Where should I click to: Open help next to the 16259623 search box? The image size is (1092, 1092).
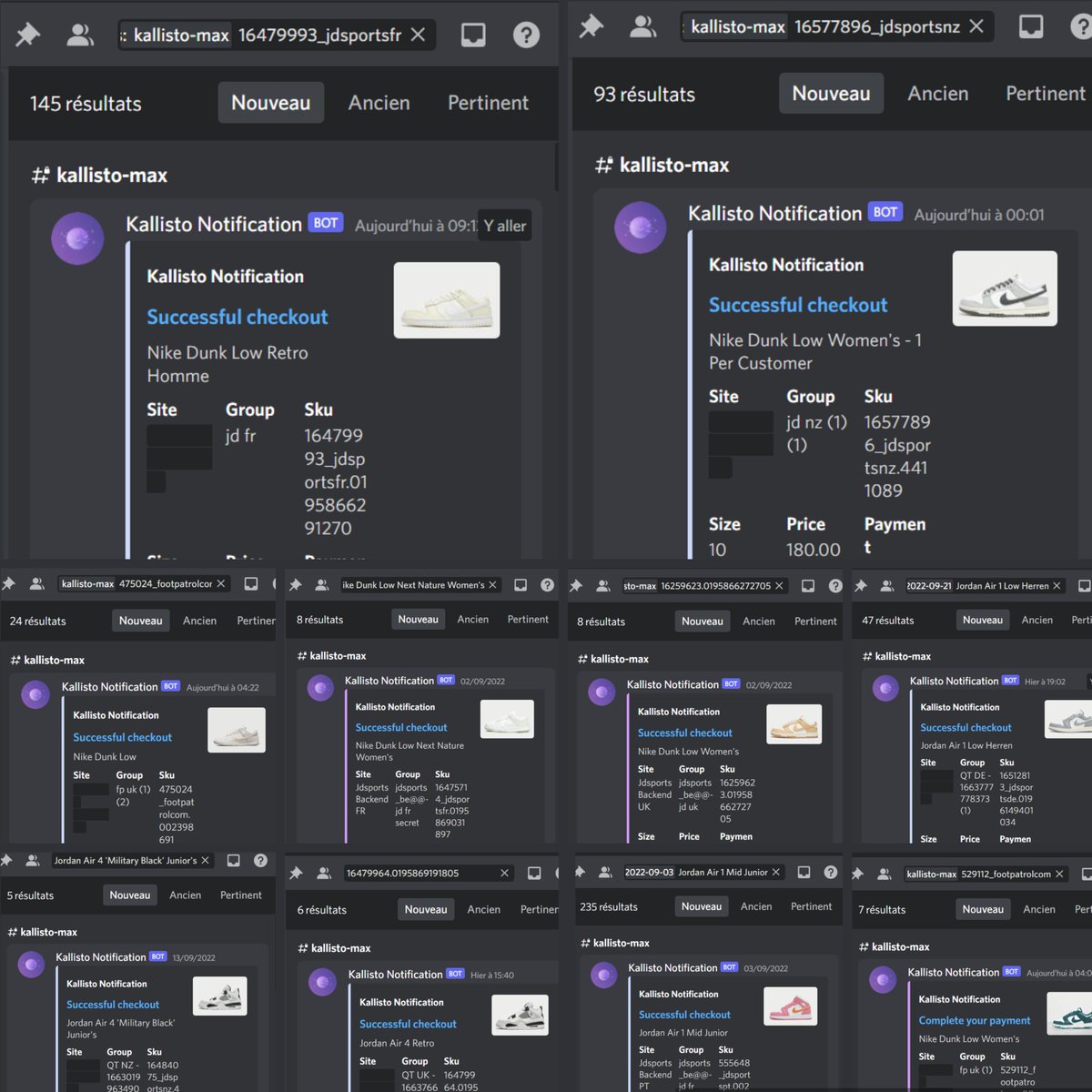coord(835,586)
